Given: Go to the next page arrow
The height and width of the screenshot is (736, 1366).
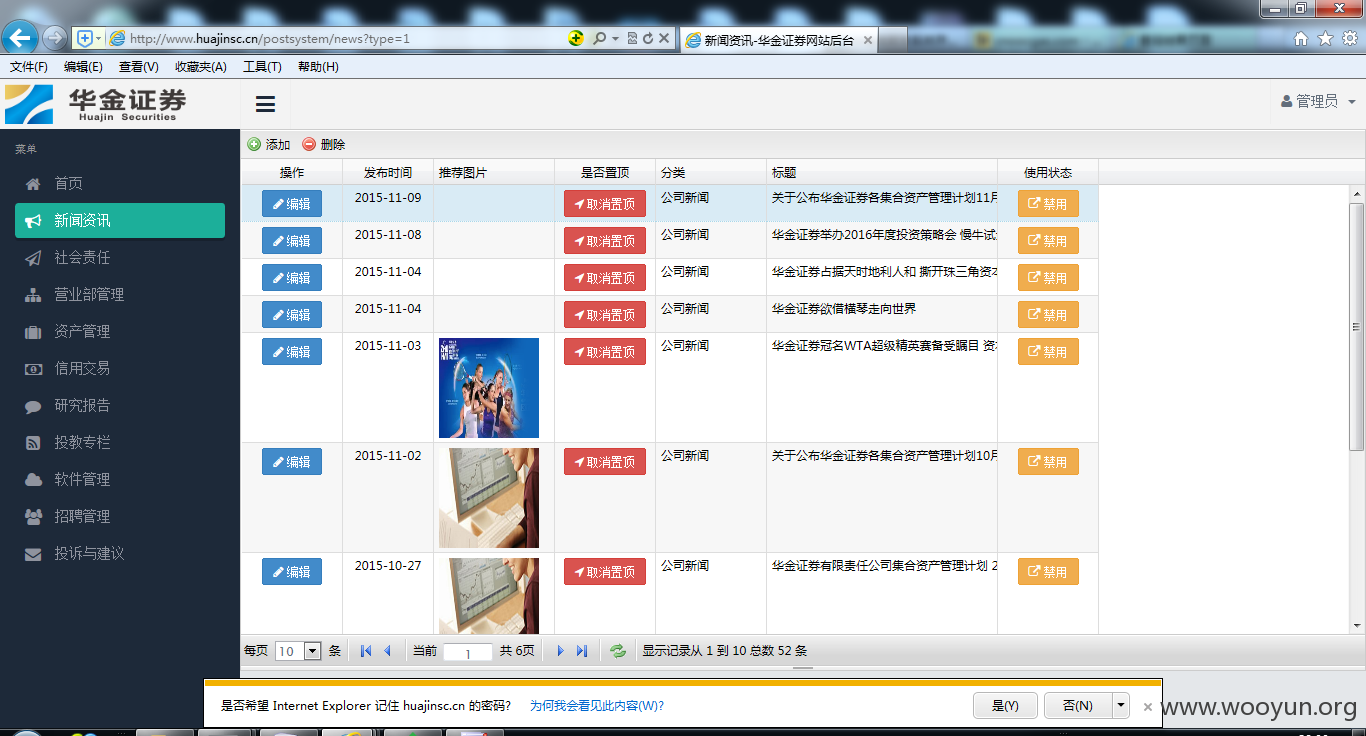Looking at the screenshot, I should 560,651.
